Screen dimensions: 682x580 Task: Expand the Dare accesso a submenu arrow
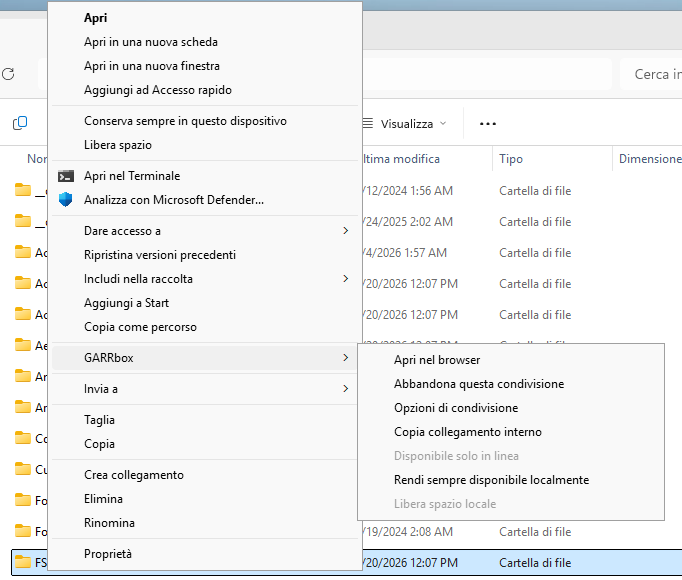(345, 231)
